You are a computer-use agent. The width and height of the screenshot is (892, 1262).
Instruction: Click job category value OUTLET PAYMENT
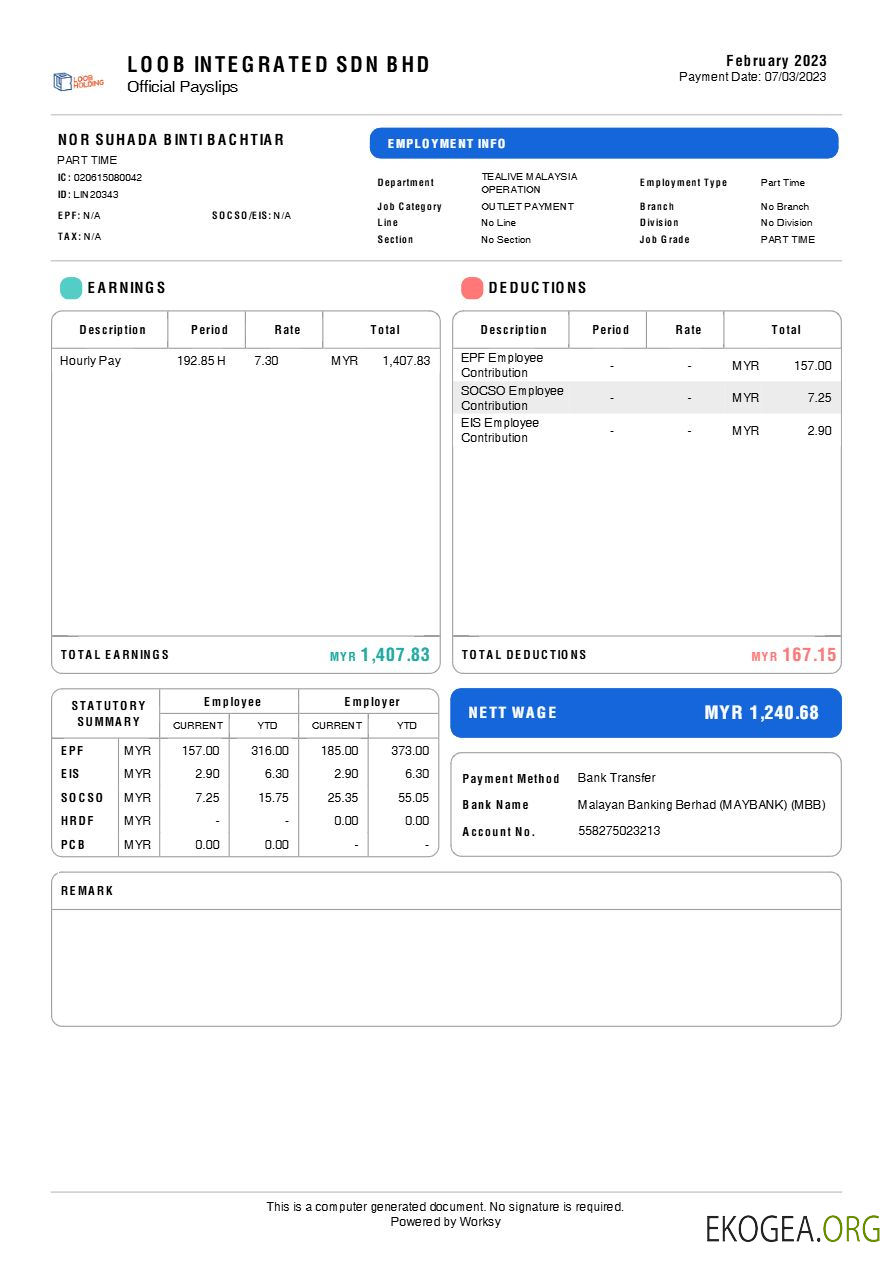coord(527,206)
